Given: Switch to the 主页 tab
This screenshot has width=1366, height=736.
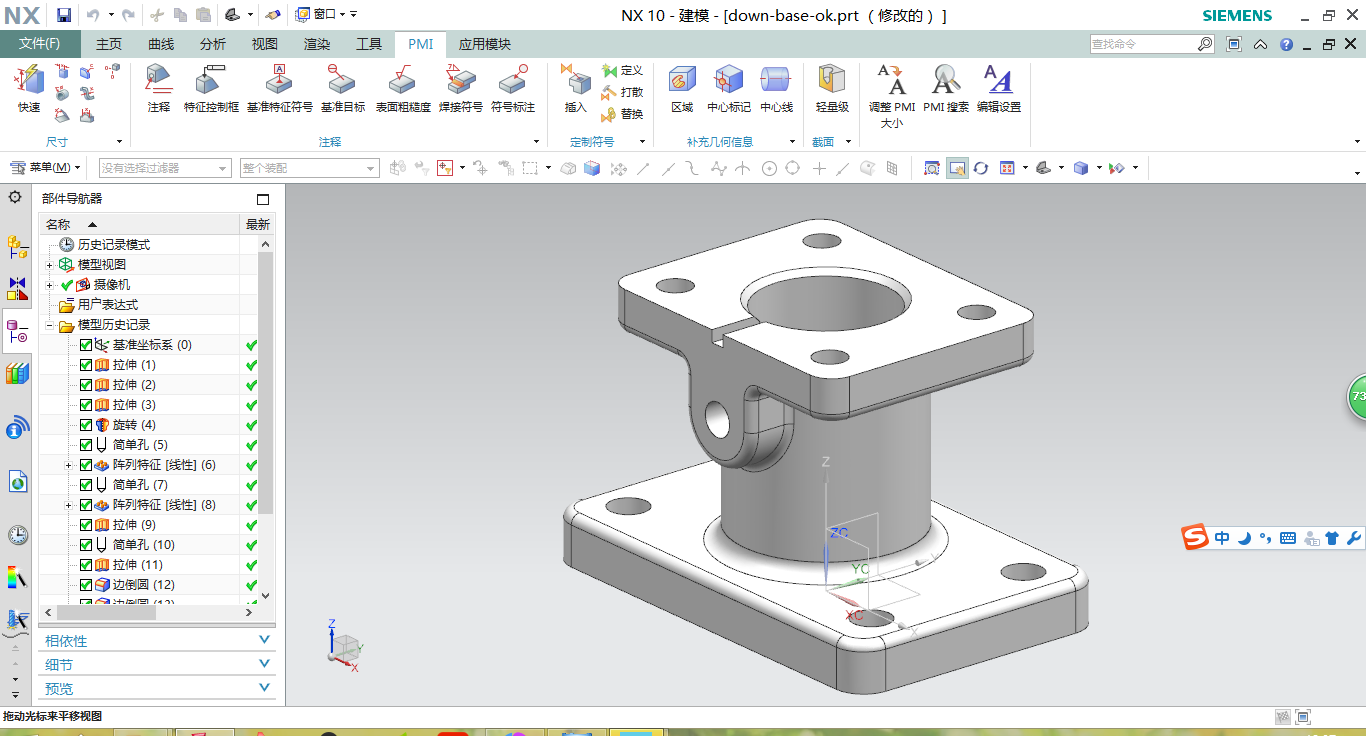Looking at the screenshot, I should click(x=109, y=44).
